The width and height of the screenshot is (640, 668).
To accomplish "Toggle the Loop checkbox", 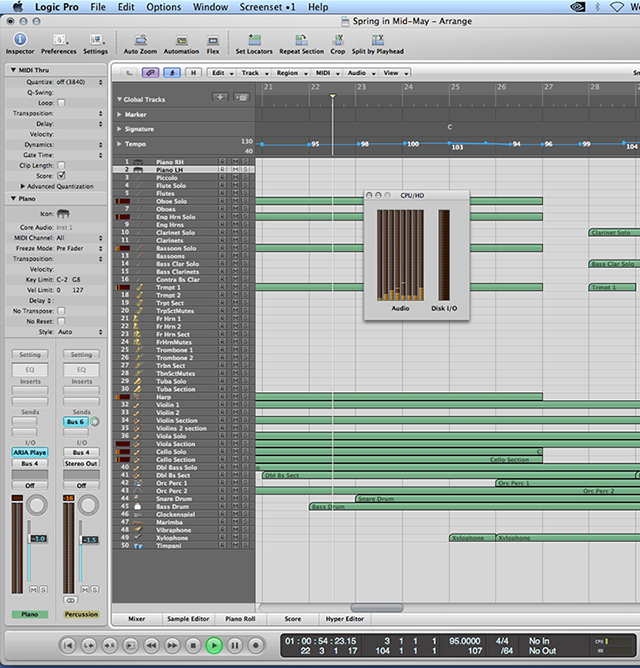I will (61, 103).
